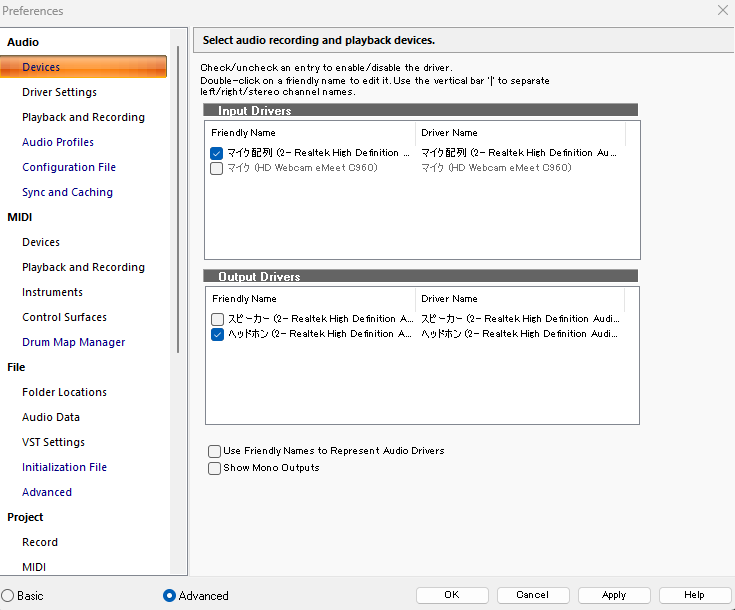The height and width of the screenshot is (610, 735).
Task: Click the OK button
Action: [452, 595]
